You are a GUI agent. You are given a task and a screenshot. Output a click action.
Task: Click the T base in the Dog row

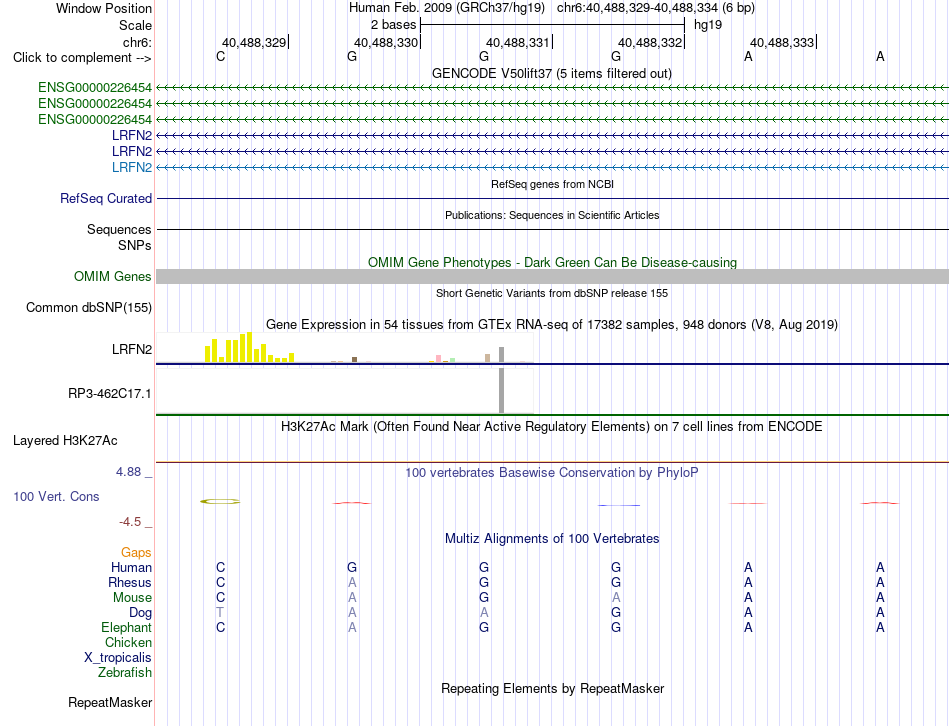click(x=220, y=613)
